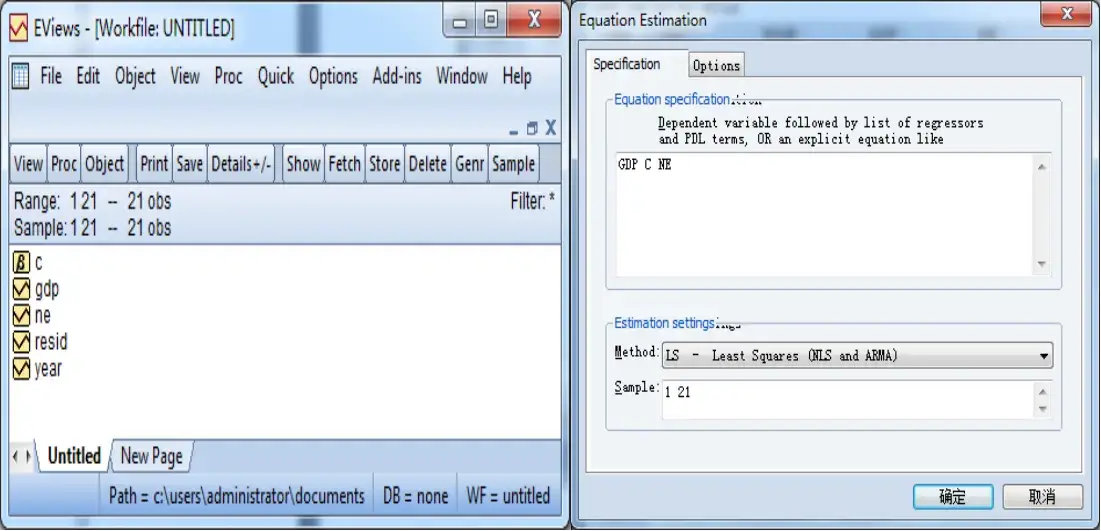Open the View menu
Image resolution: width=1101 pixels, height=531 pixels.
click(185, 76)
